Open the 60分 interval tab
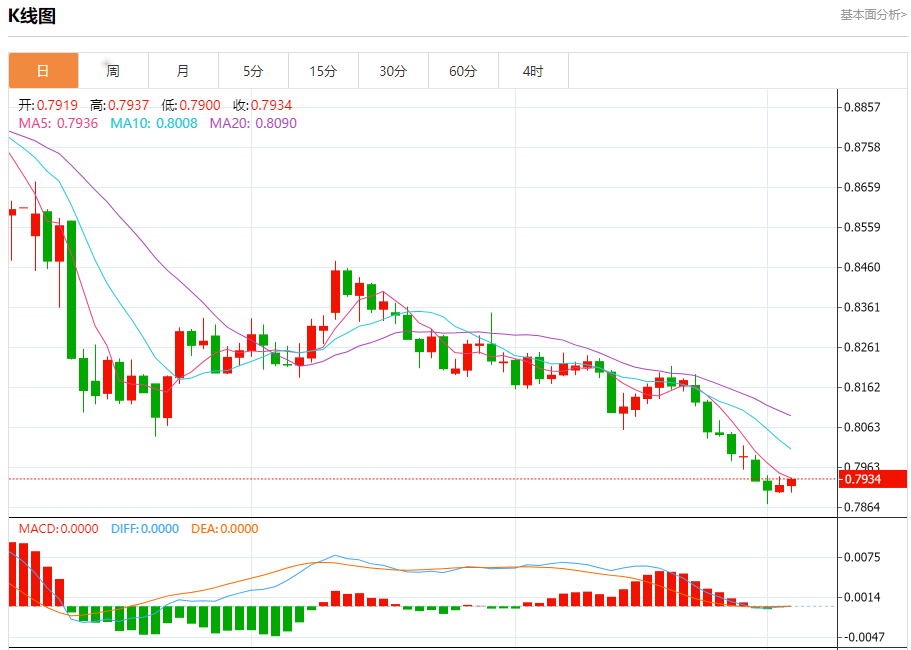The width and height of the screenshot is (911, 650). tap(464, 71)
